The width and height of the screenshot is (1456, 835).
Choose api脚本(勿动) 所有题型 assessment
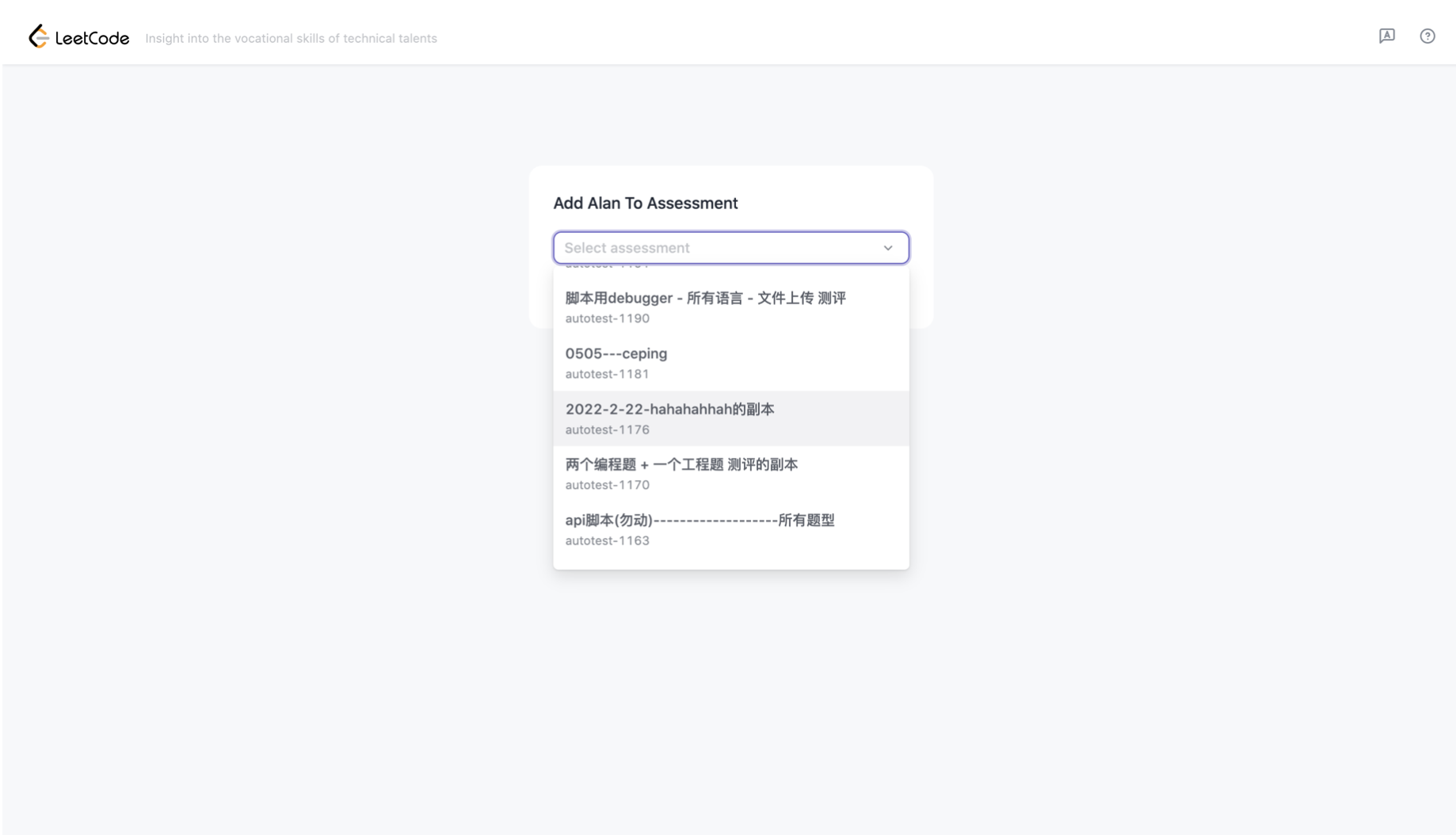[x=730, y=529]
